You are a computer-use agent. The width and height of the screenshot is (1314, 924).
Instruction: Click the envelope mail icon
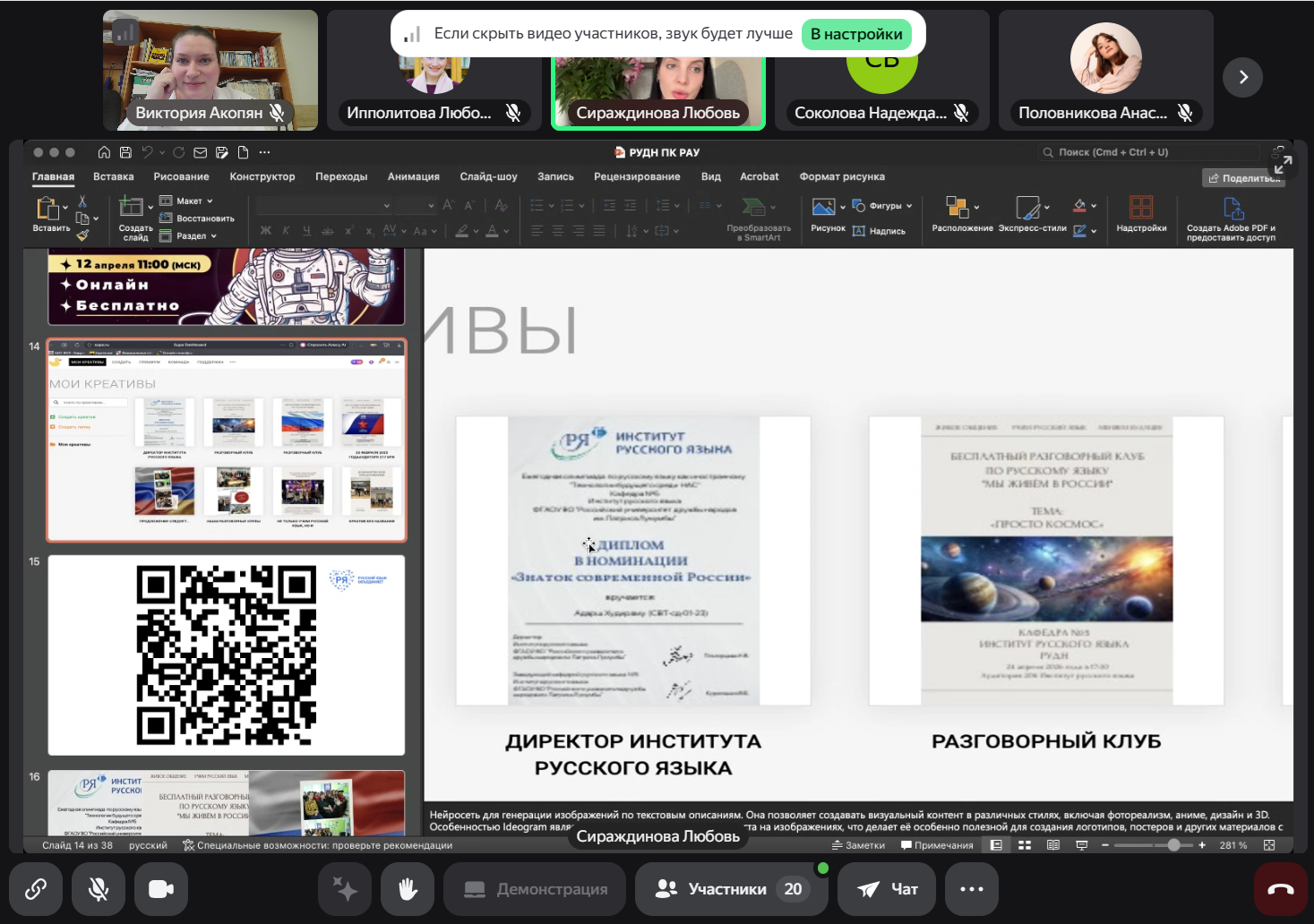click(200, 152)
